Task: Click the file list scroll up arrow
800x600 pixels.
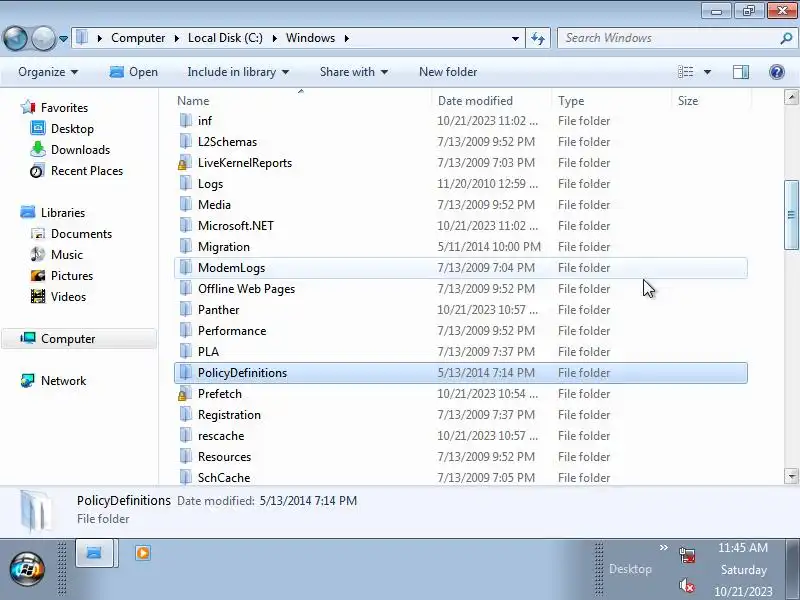Action: [791, 97]
